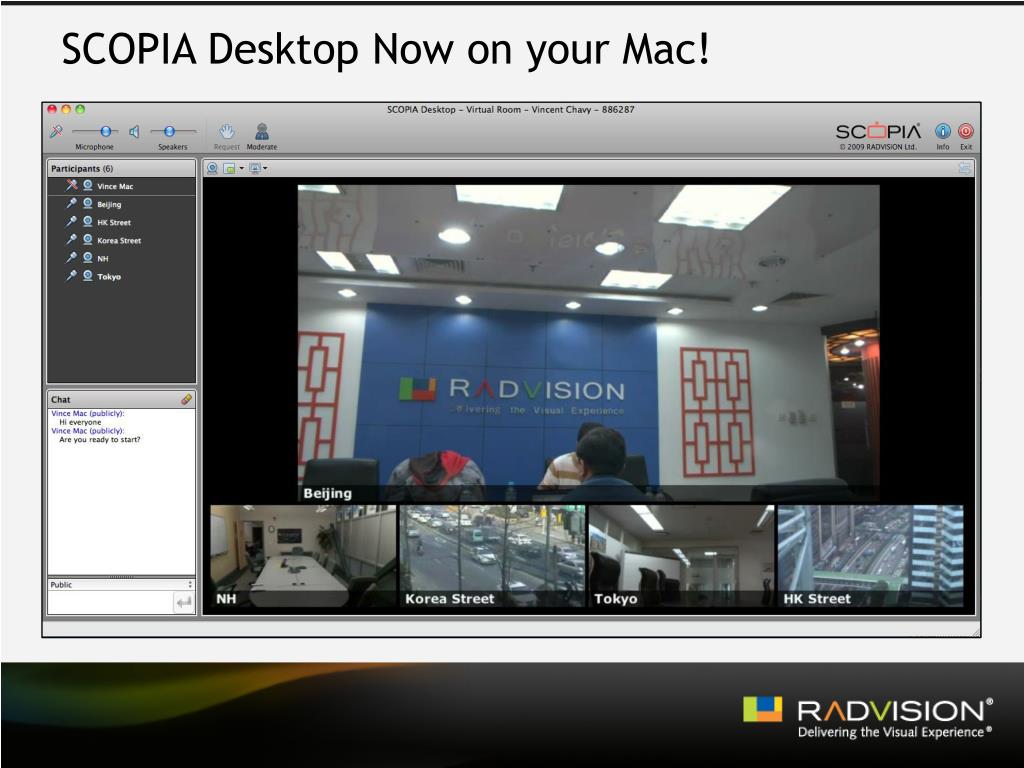Viewport: 1024px width, 768px height.
Task: Click HK Street's webcam icon
Action: 88,222
